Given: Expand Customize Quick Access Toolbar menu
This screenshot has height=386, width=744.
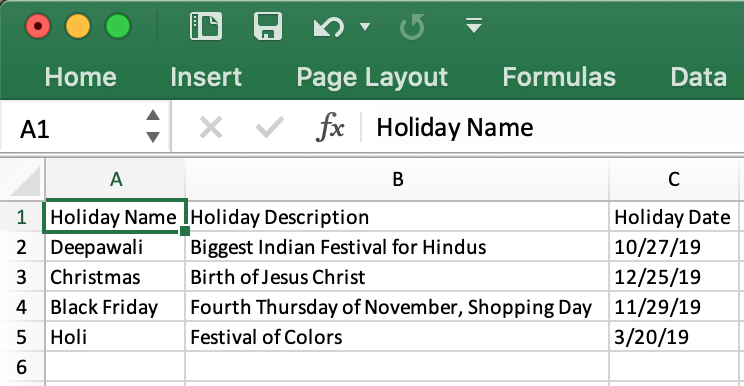Looking at the screenshot, I should click(474, 25).
